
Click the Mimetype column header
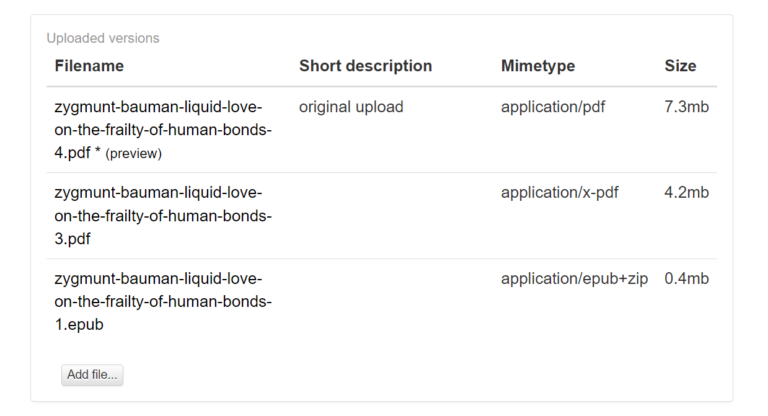click(538, 66)
